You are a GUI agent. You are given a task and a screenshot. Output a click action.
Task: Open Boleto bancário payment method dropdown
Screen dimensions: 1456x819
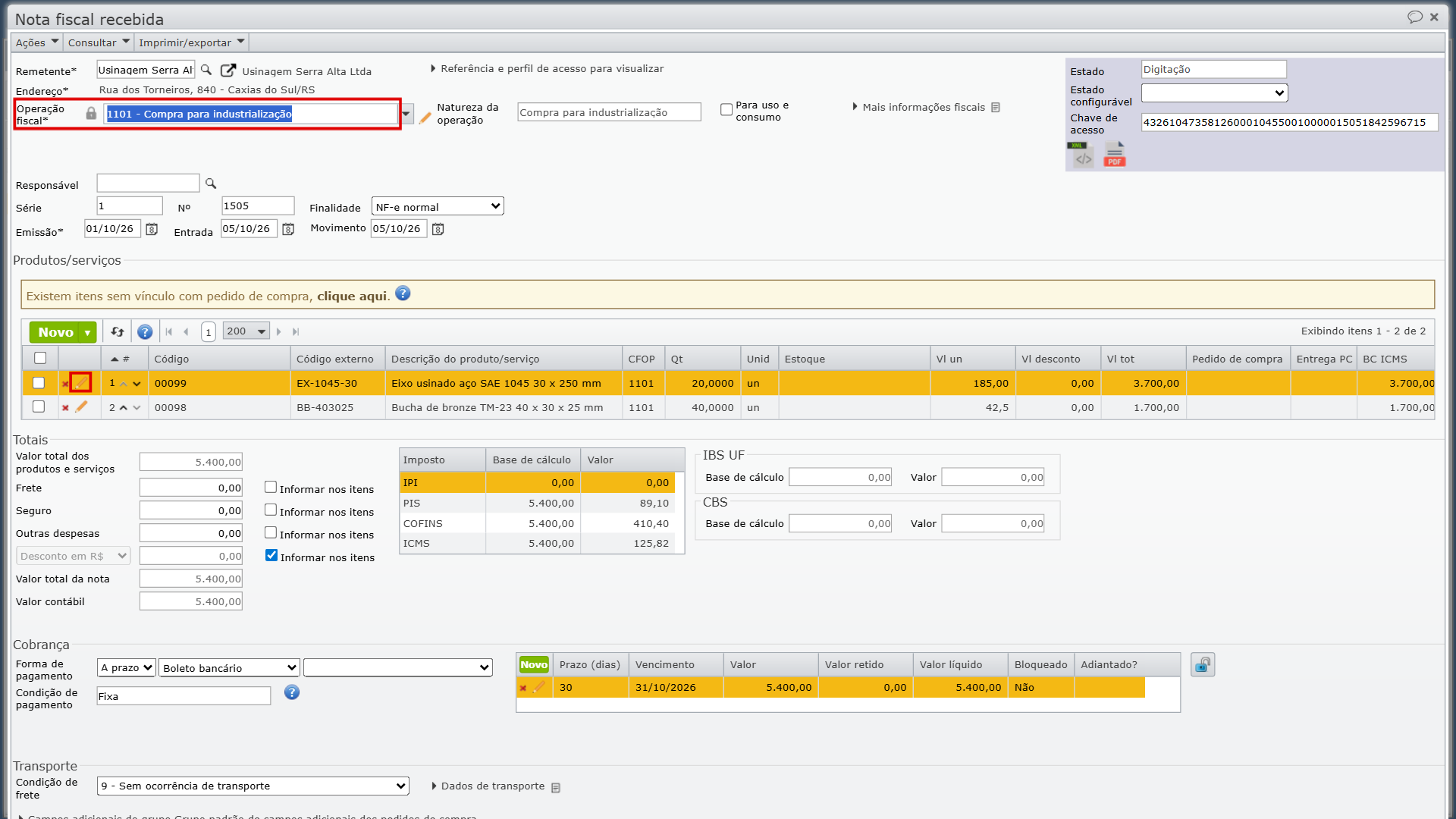pyautogui.click(x=229, y=667)
